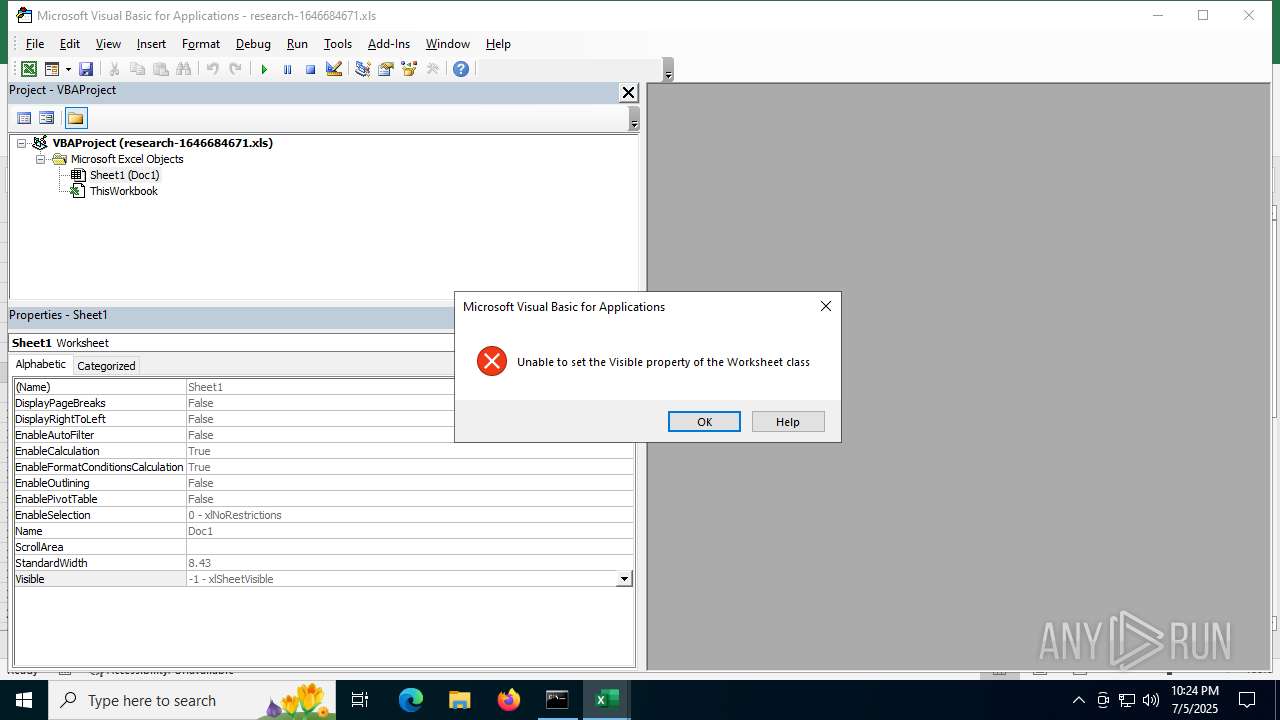Open the Insert object dropdown arrow
Image resolution: width=1280 pixels, height=720 pixels.
68,69
